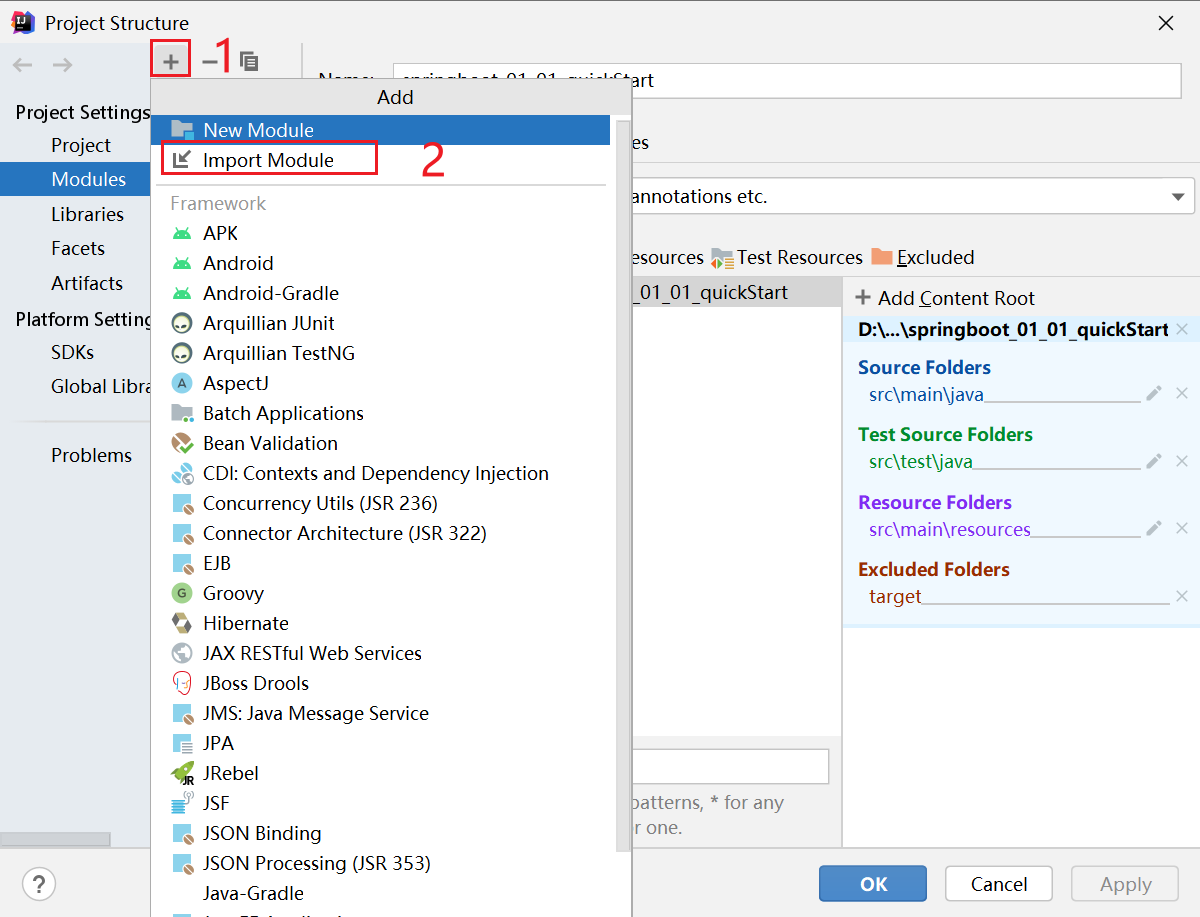Select Hibernate framework entry
Screen dimensions: 1200x917
[380, 623]
